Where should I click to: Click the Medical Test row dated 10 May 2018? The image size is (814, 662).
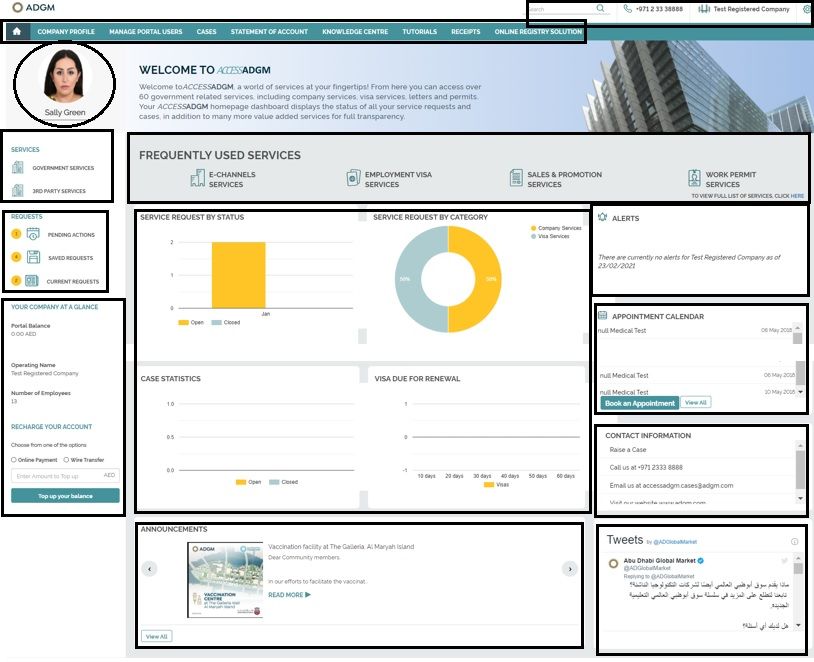point(697,392)
